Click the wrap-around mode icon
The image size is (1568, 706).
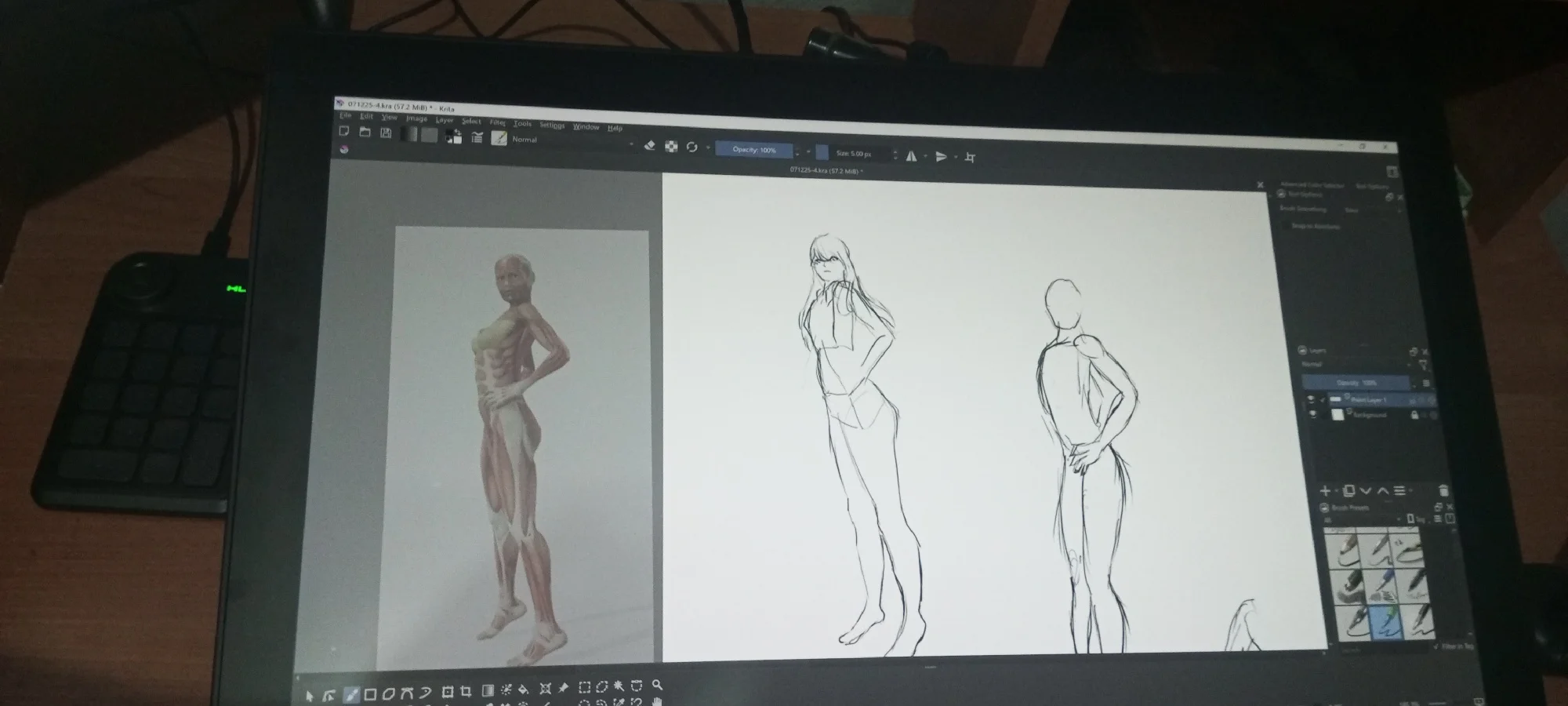pos(970,158)
